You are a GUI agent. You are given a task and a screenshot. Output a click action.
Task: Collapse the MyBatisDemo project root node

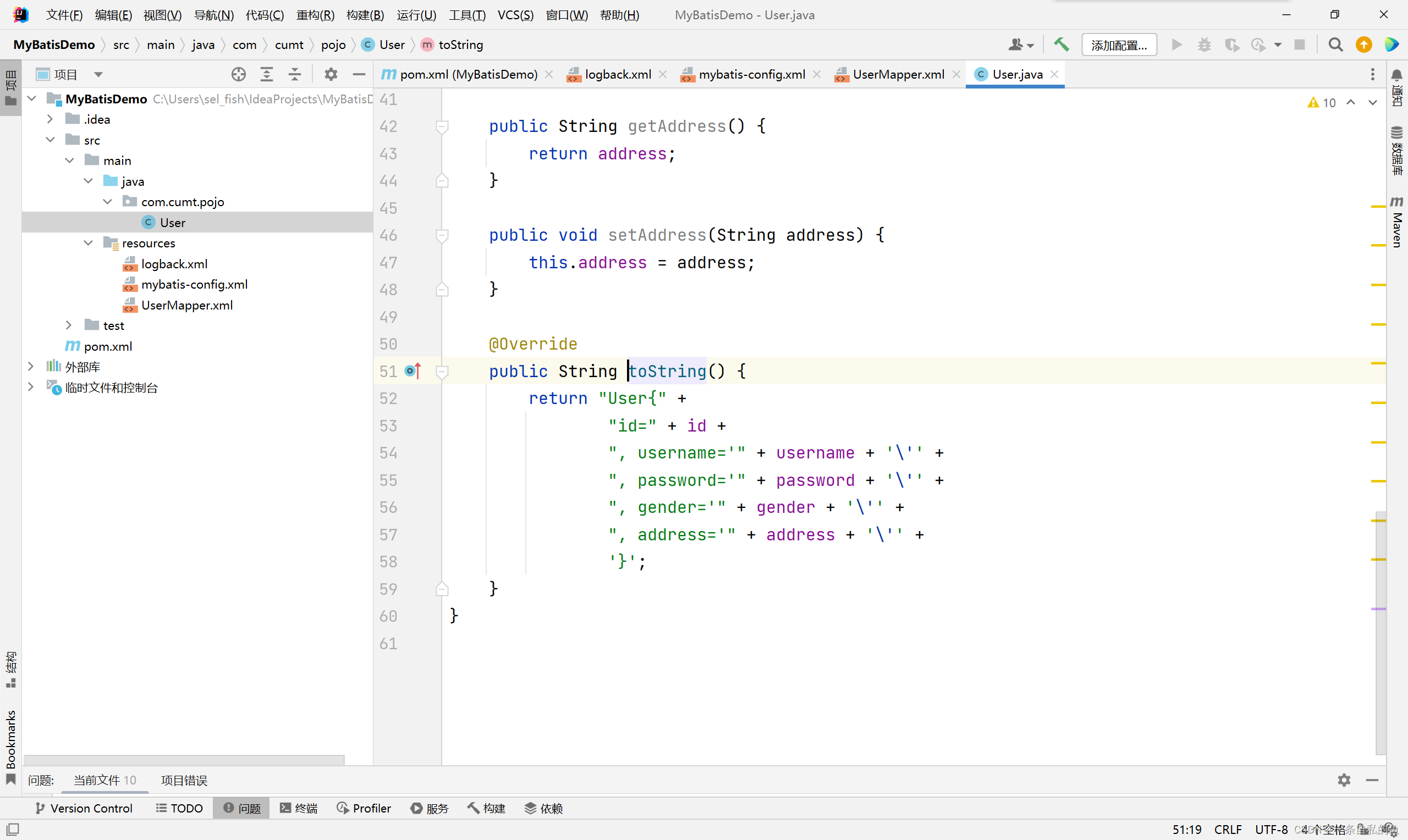(32, 98)
